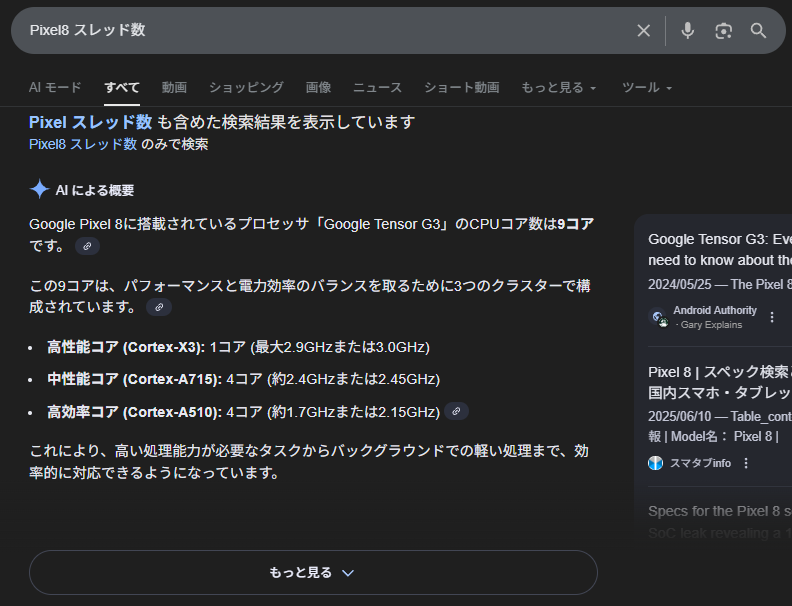Click the closing paragraph starting これにより
The image size is (792, 606).
(x=309, y=462)
